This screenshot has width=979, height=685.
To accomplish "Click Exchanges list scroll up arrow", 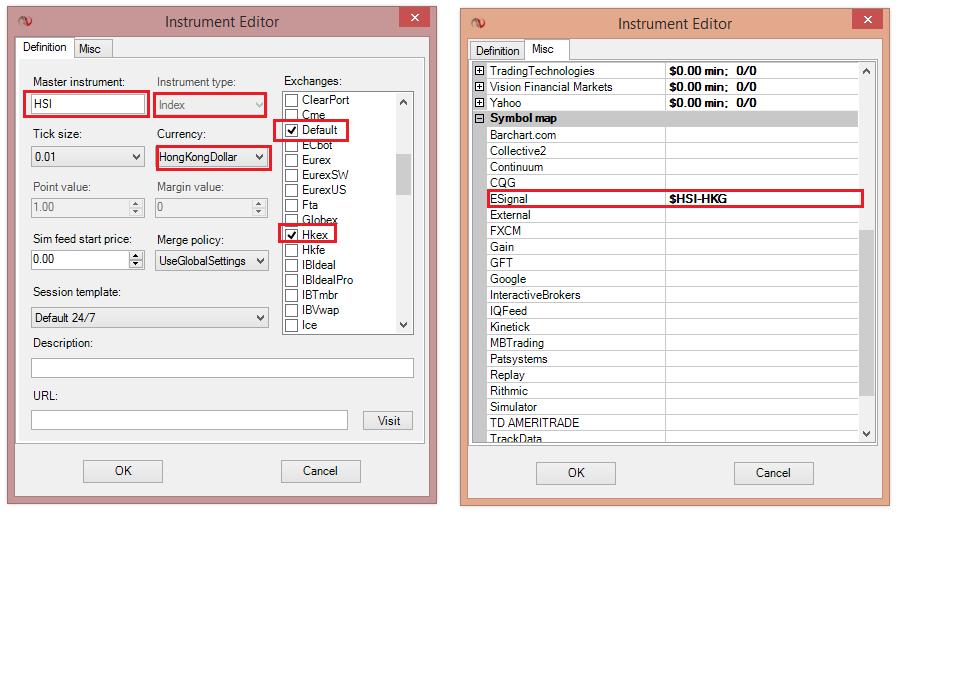I will 403,102.
